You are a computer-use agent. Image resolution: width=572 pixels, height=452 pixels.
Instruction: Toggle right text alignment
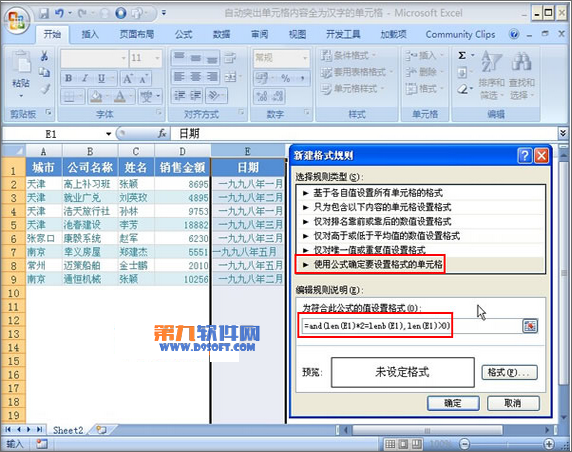pos(212,77)
